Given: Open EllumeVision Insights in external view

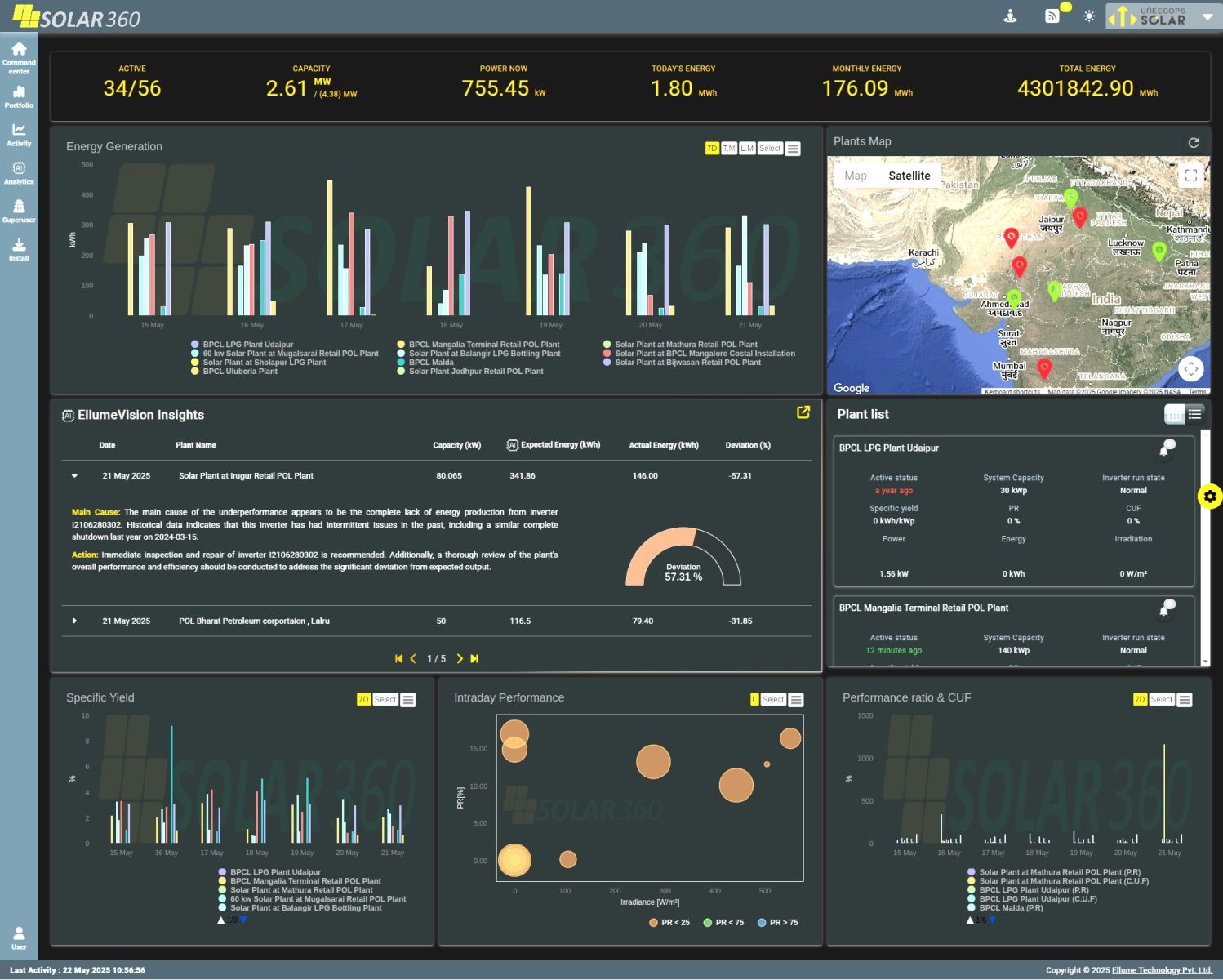Looking at the screenshot, I should pos(803,412).
